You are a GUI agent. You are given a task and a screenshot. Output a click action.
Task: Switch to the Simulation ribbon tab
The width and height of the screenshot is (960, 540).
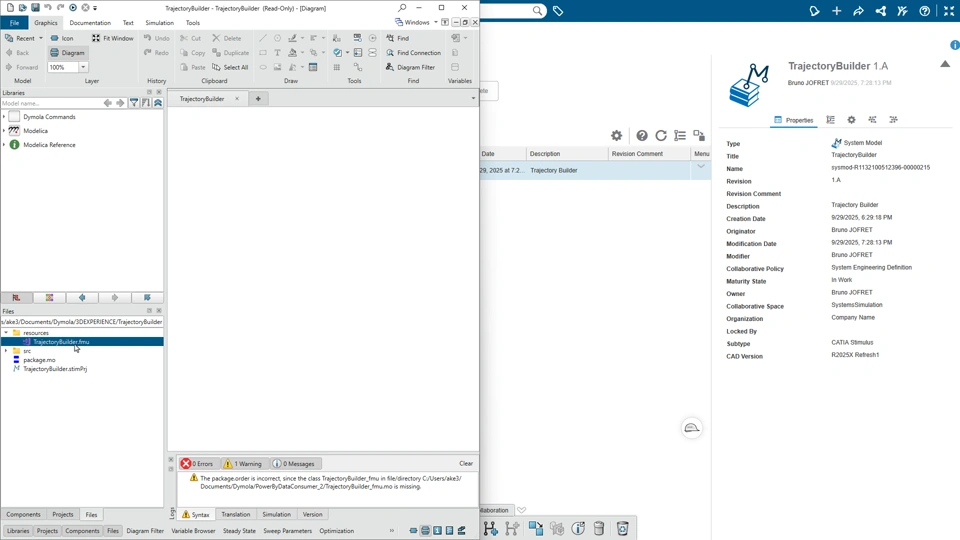point(159,23)
